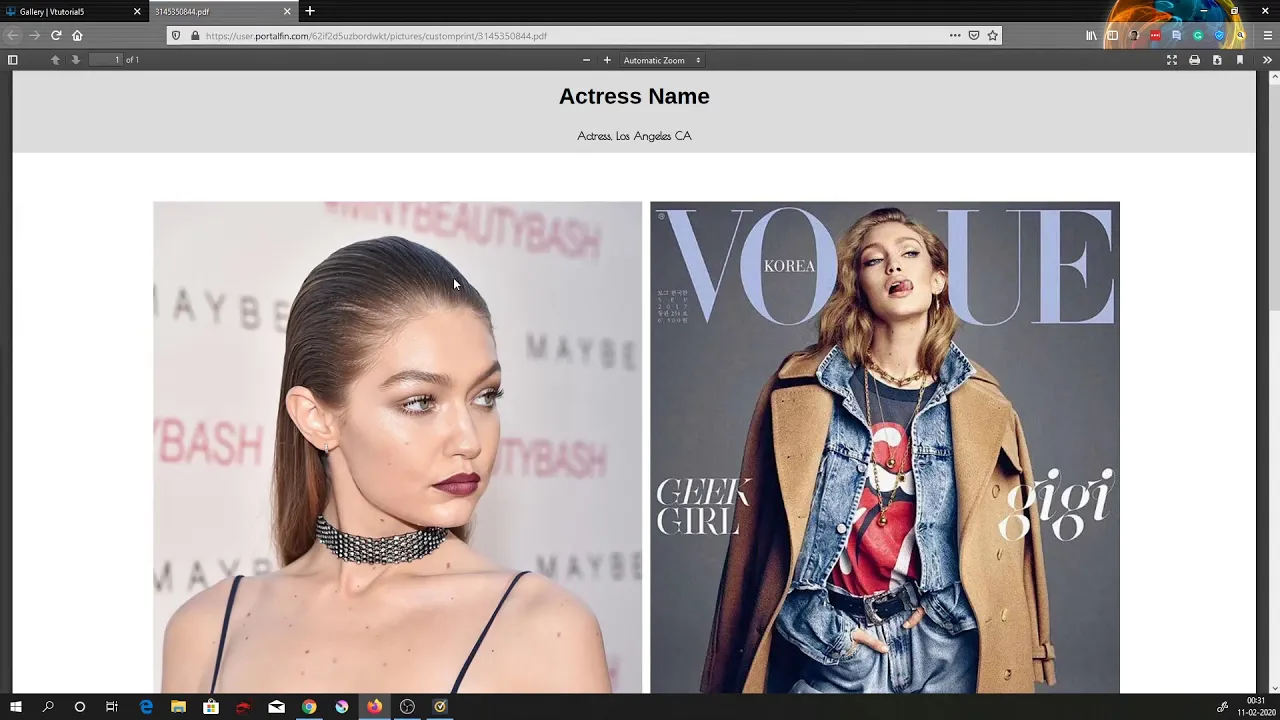Open Firefox Library panel
Screen dimensions: 1280x720
click(x=1091, y=35)
